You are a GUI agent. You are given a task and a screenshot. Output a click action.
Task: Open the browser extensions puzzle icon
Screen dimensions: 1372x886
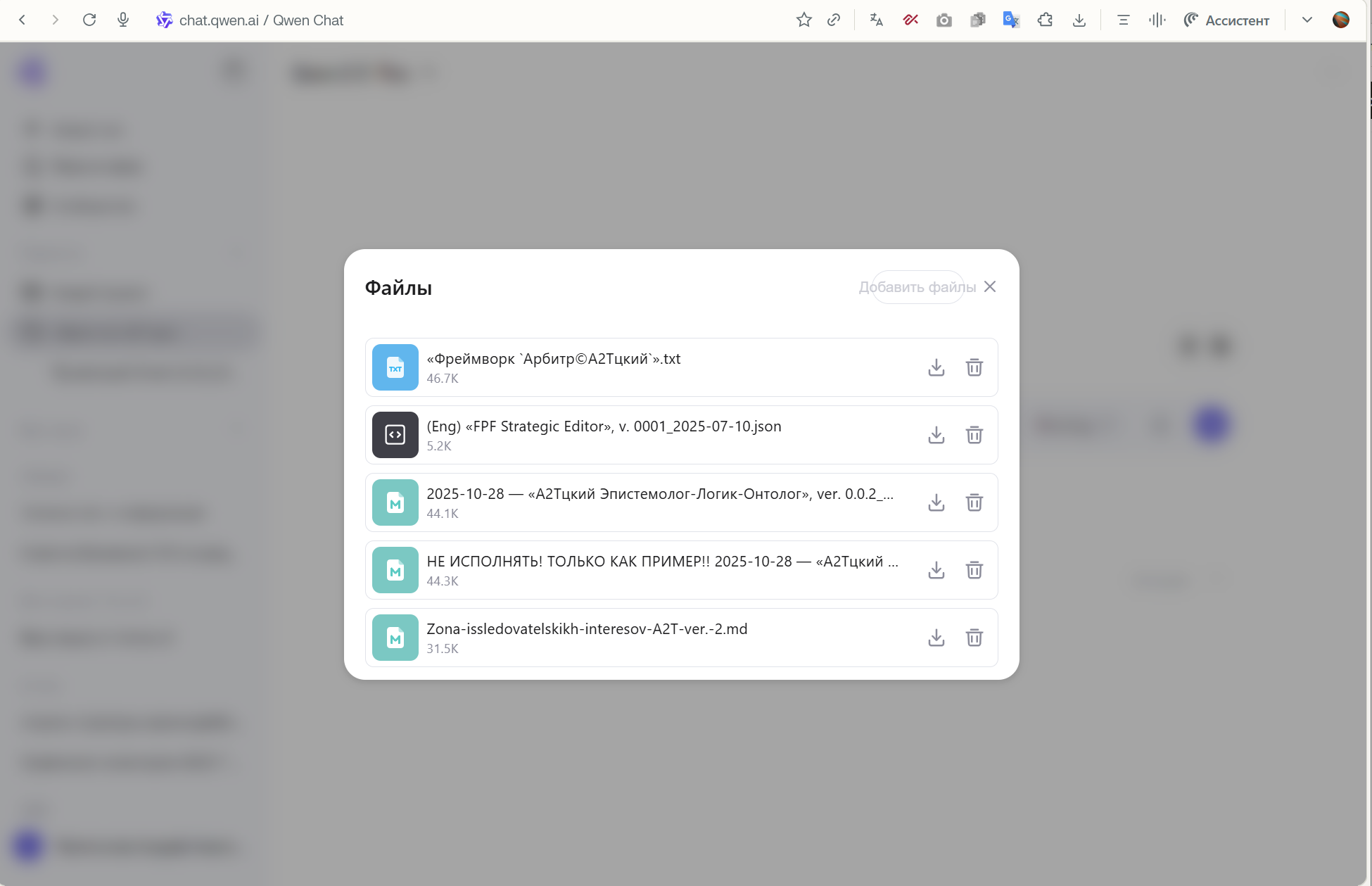point(1045,20)
